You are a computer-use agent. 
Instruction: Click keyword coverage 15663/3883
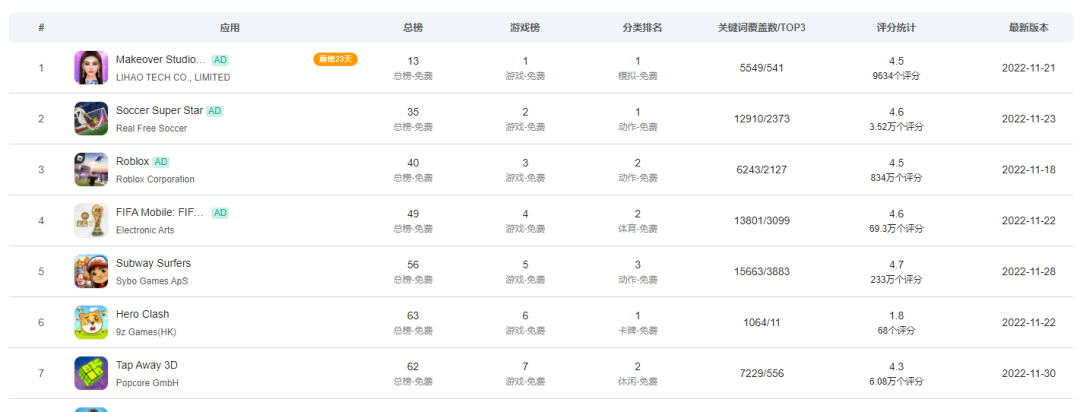pyautogui.click(x=762, y=272)
